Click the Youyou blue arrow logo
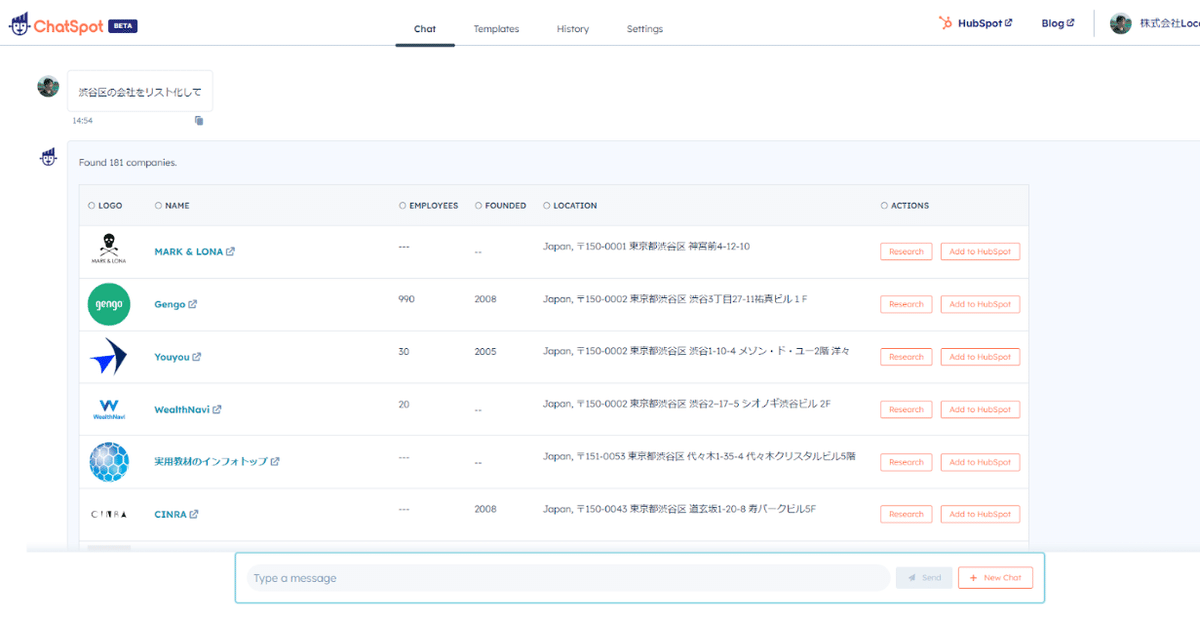 tap(108, 356)
